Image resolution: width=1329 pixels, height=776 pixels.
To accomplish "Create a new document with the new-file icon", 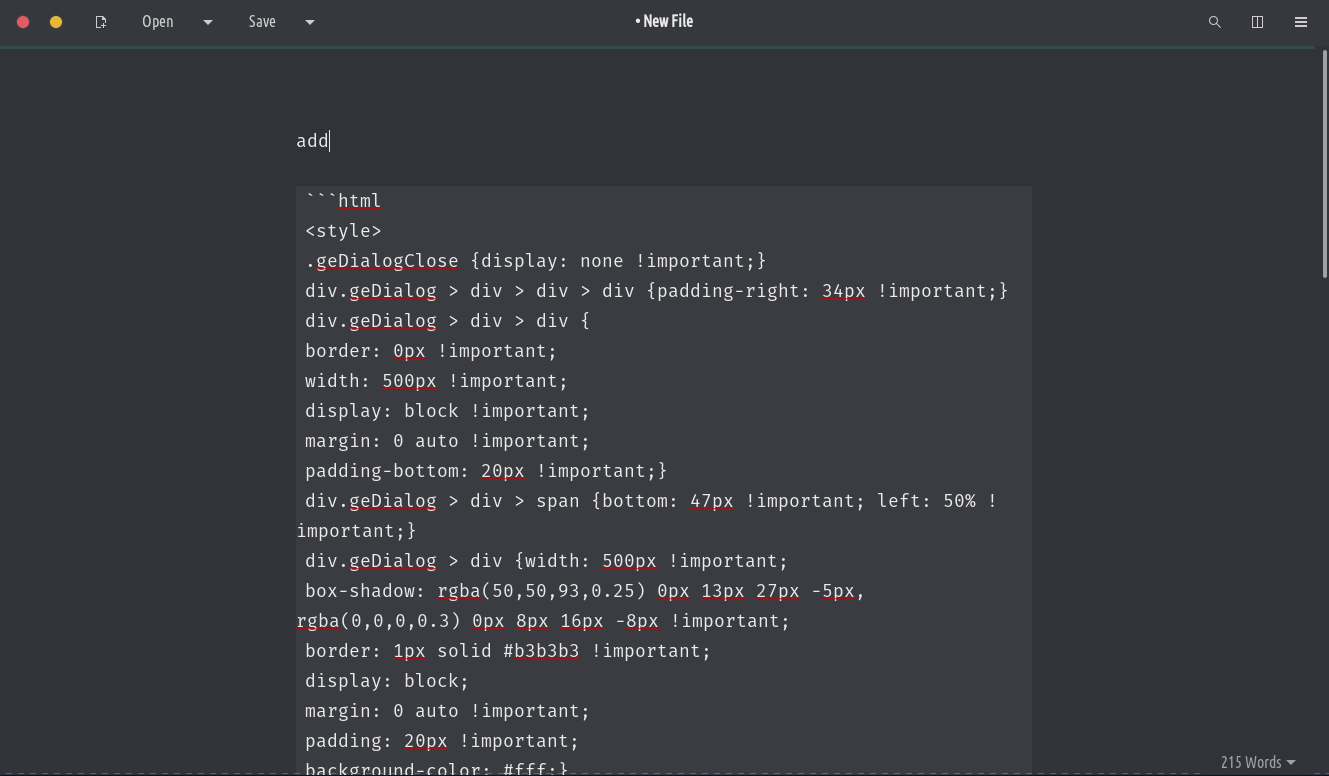I will click(101, 22).
